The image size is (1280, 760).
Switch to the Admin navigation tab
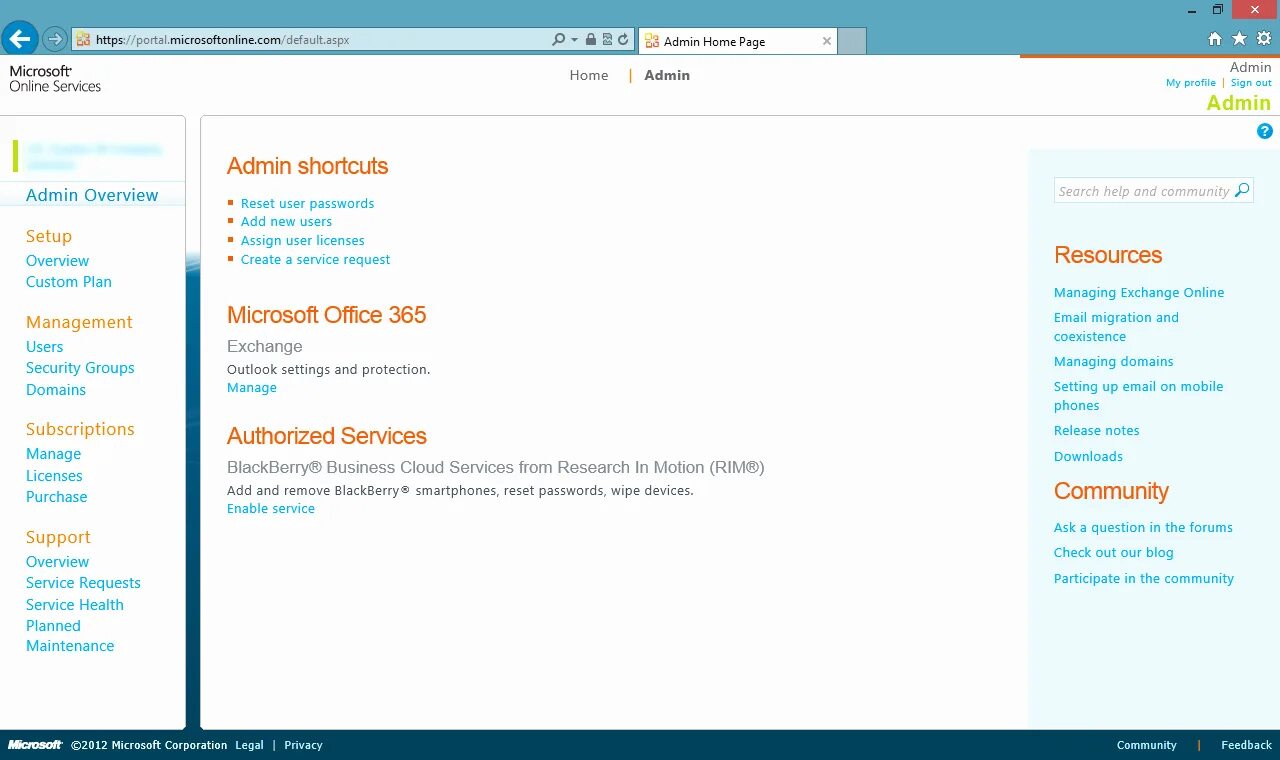[667, 75]
